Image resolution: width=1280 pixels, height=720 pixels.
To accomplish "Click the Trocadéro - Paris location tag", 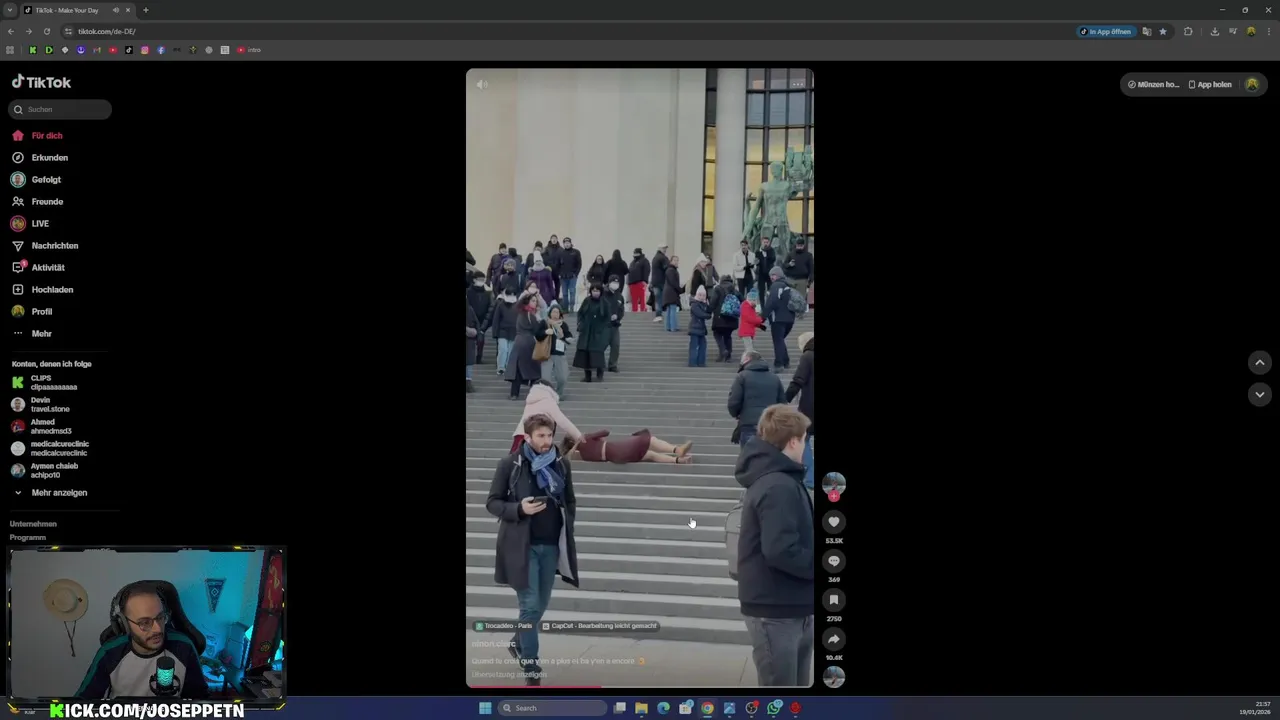I will coord(504,626).
